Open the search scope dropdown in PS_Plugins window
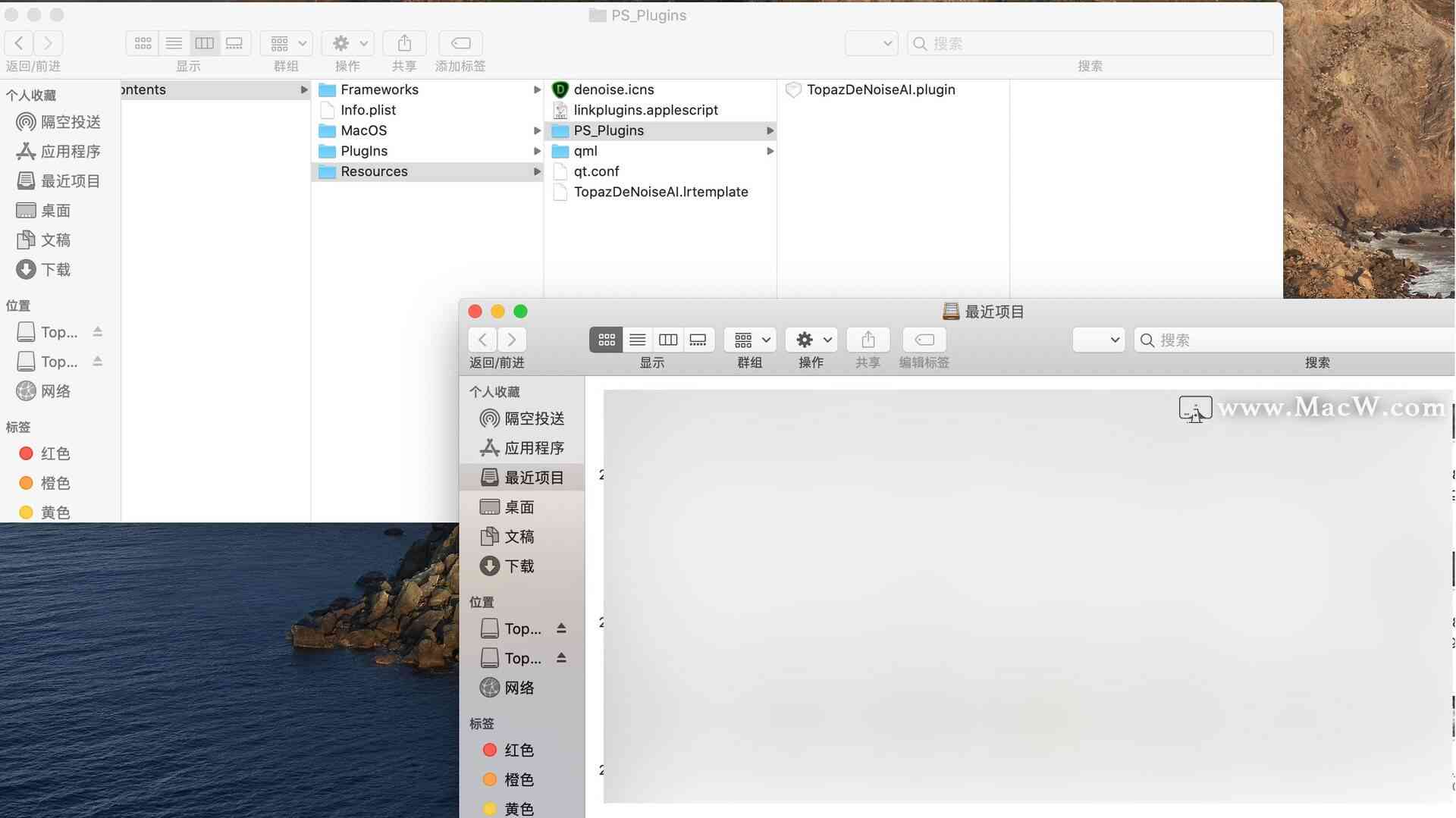 (x=871, y=43)
